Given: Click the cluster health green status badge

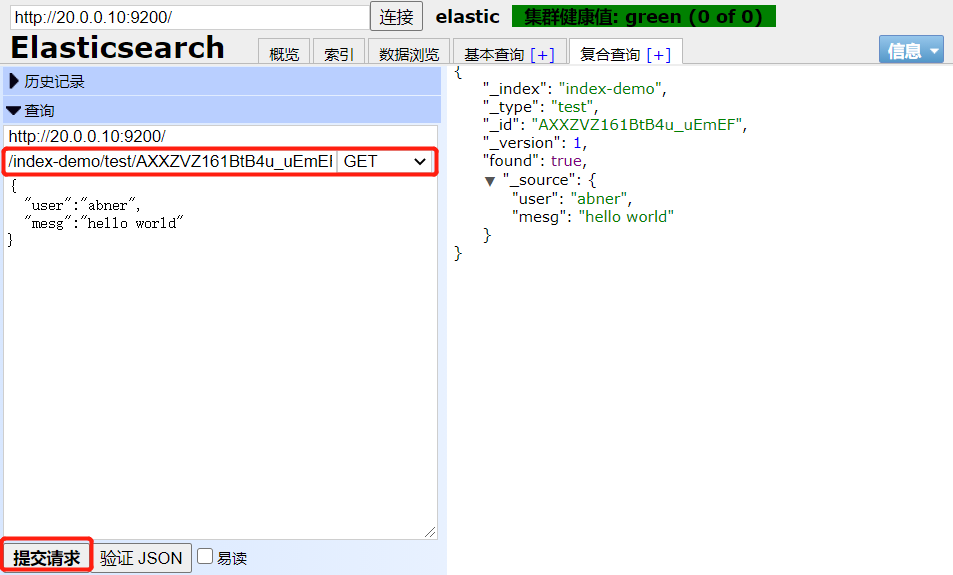Looking at the screenshot, I should pos(644,16).
